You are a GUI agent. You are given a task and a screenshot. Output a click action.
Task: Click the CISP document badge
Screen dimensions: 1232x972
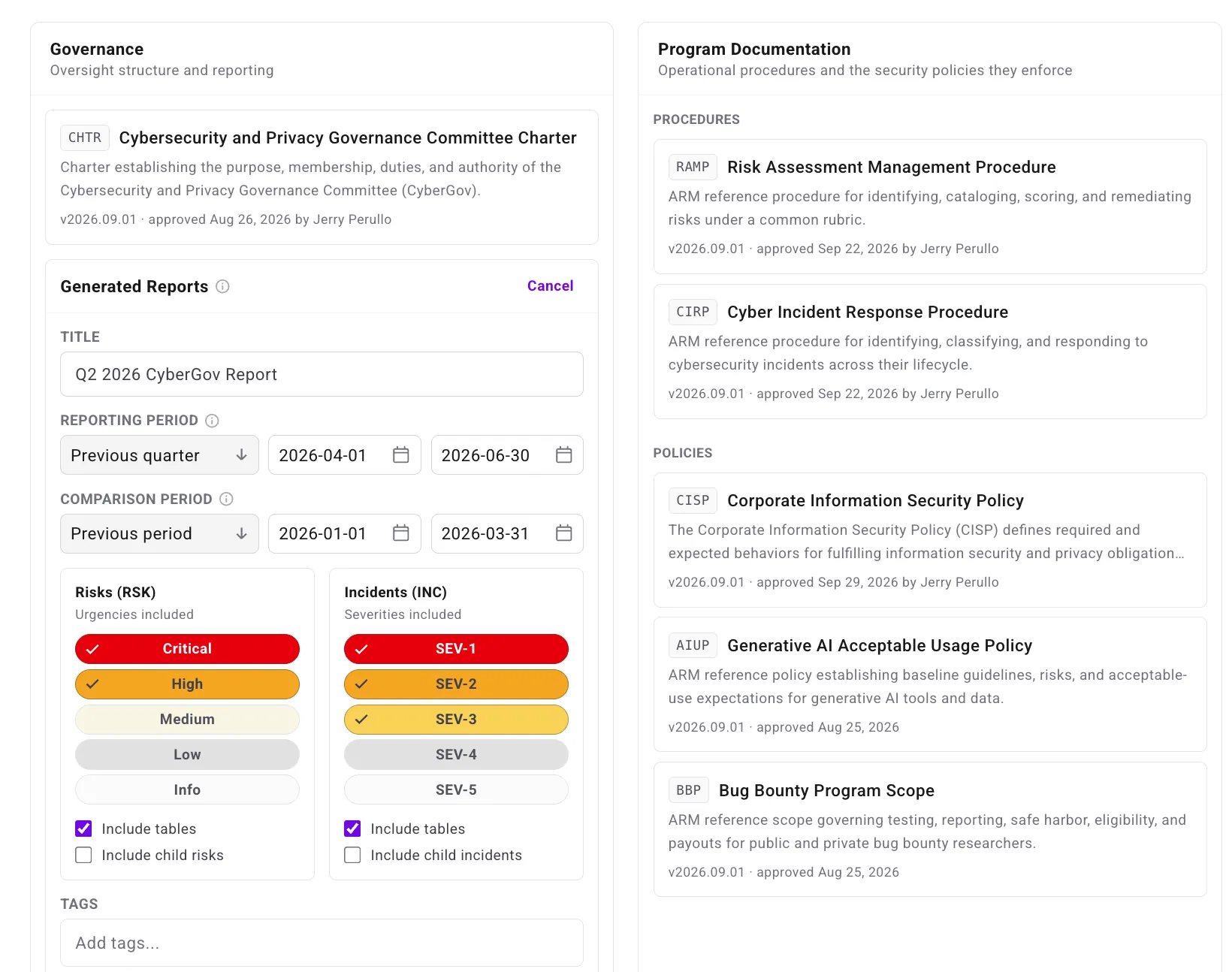(x=693, y=500)
